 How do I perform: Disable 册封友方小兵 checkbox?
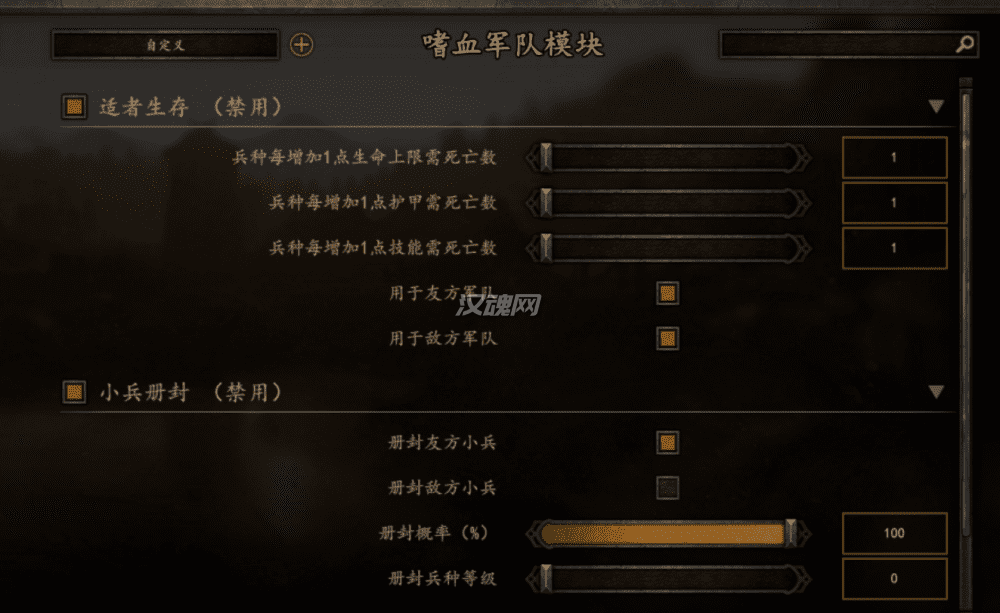click(x=668, y=443)
